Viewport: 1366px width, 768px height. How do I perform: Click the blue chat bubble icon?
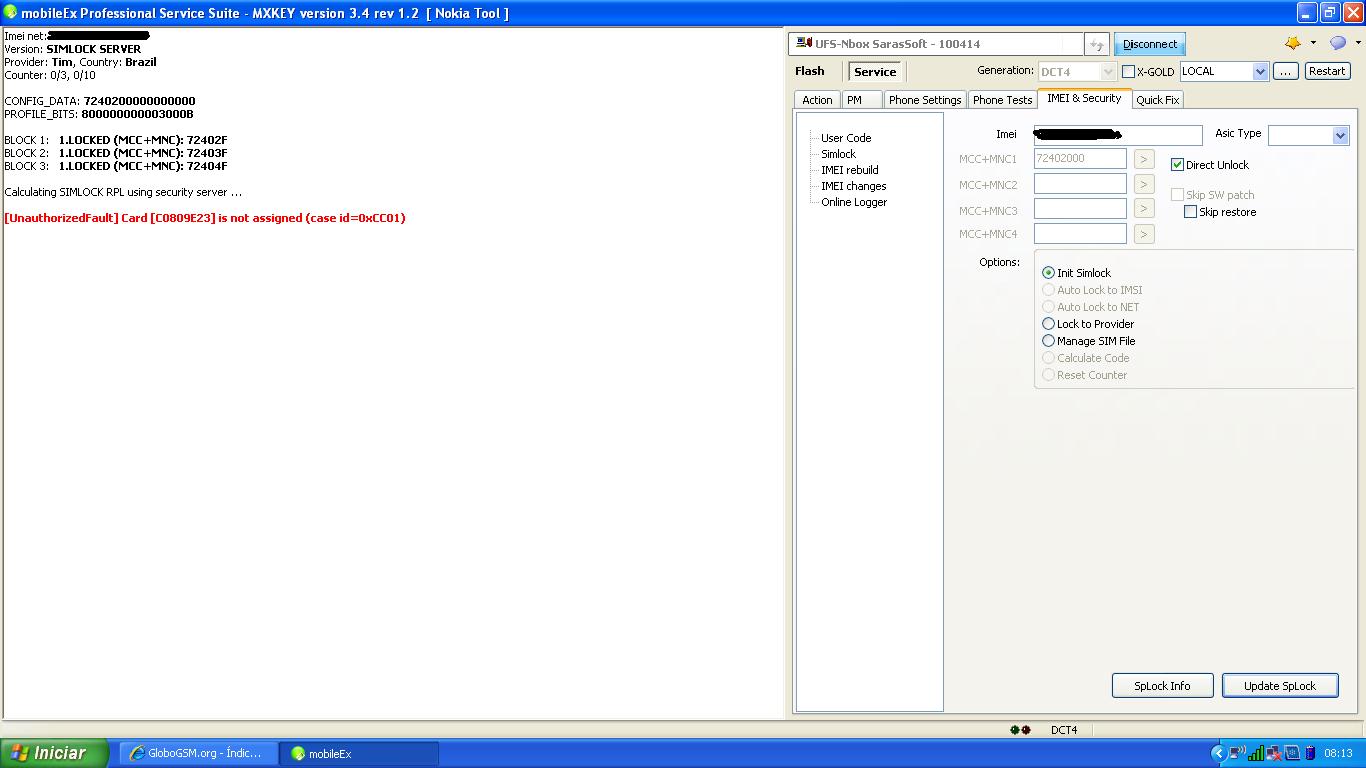(x=1337, y=43)
